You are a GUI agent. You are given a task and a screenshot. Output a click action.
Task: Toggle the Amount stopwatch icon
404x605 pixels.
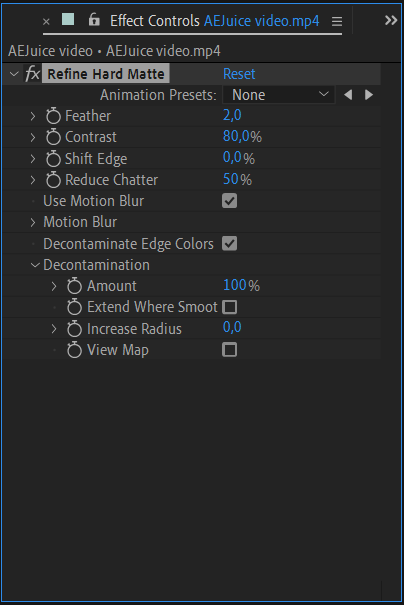pyautogui.click(x=74, y=286)
